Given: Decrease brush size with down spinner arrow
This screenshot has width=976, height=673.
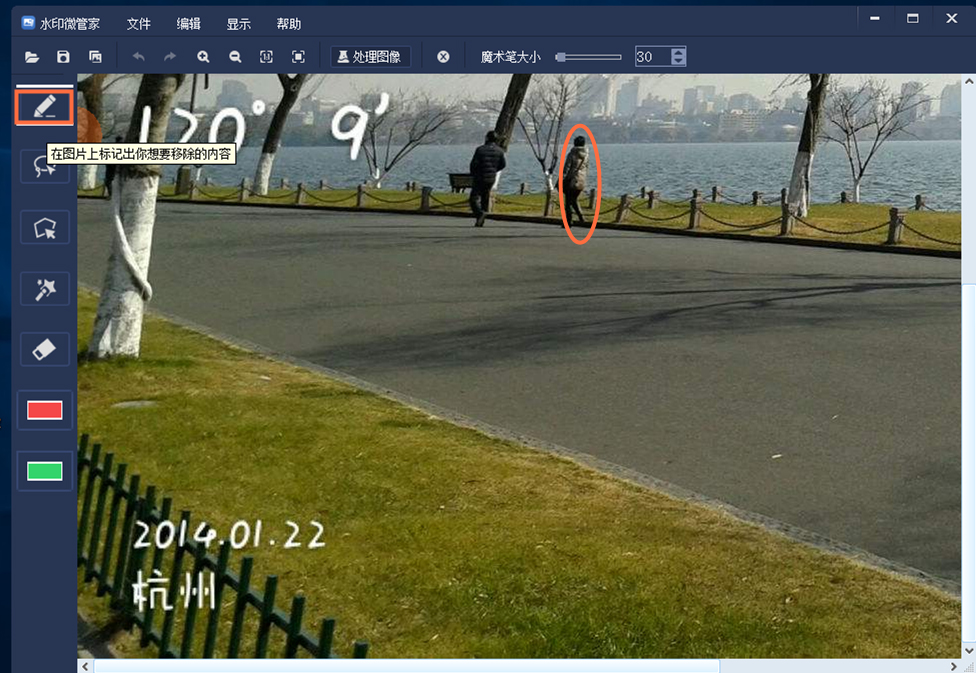Looking at the screenshot, I should 678,61.
